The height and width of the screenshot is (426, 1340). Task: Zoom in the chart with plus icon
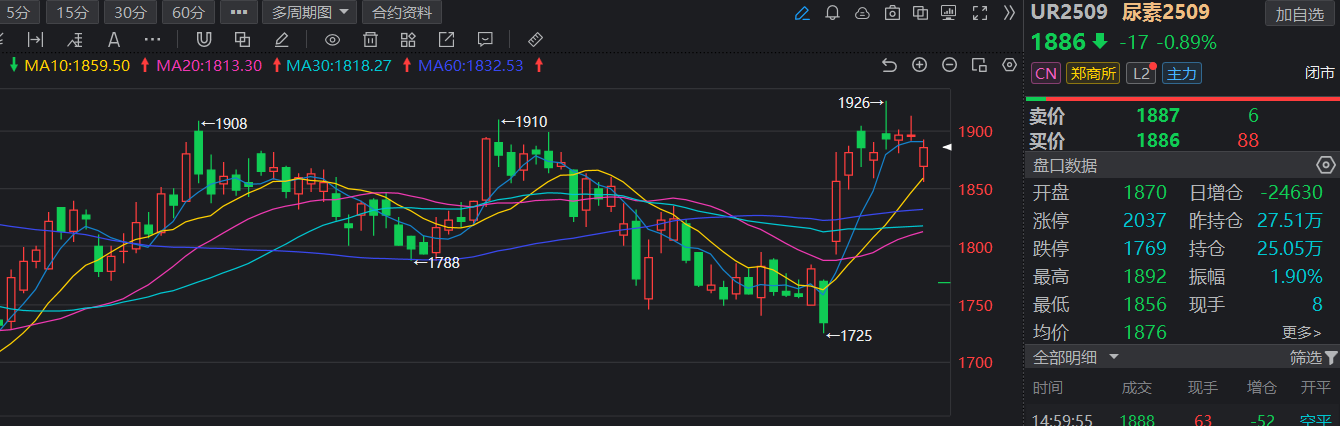pos(920,66)
